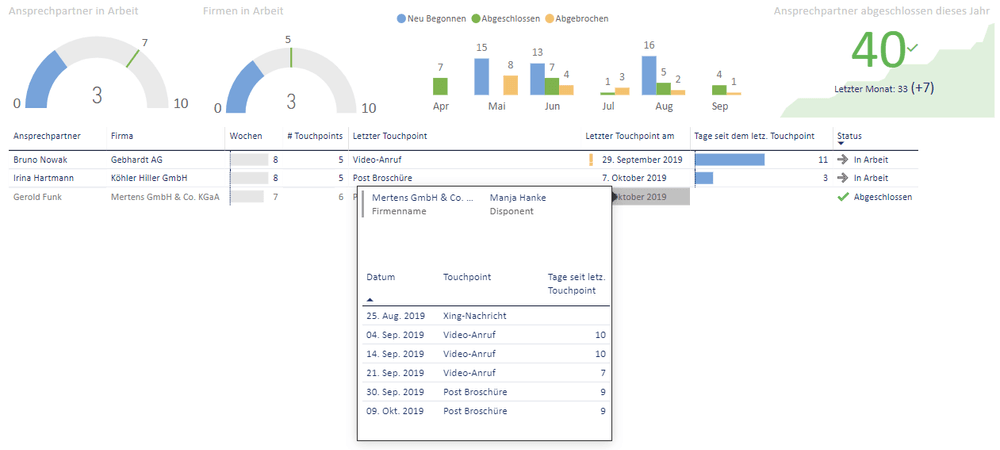Screen dimensions: 1000x450
Task: Click the sort arrow under Datum column
Action: click(x=370, y=299)
